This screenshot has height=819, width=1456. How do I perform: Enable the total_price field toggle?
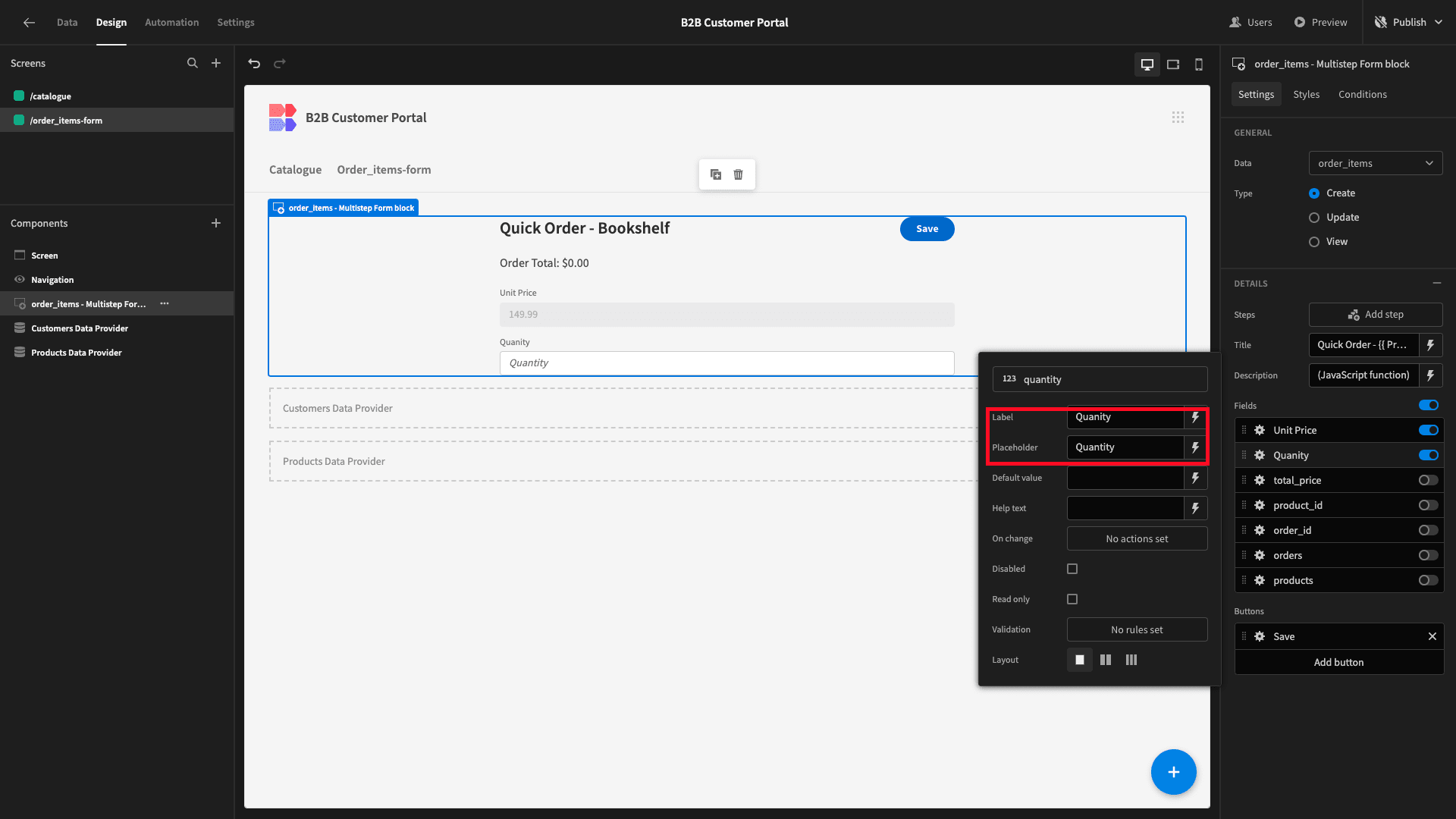point(1429,480)
